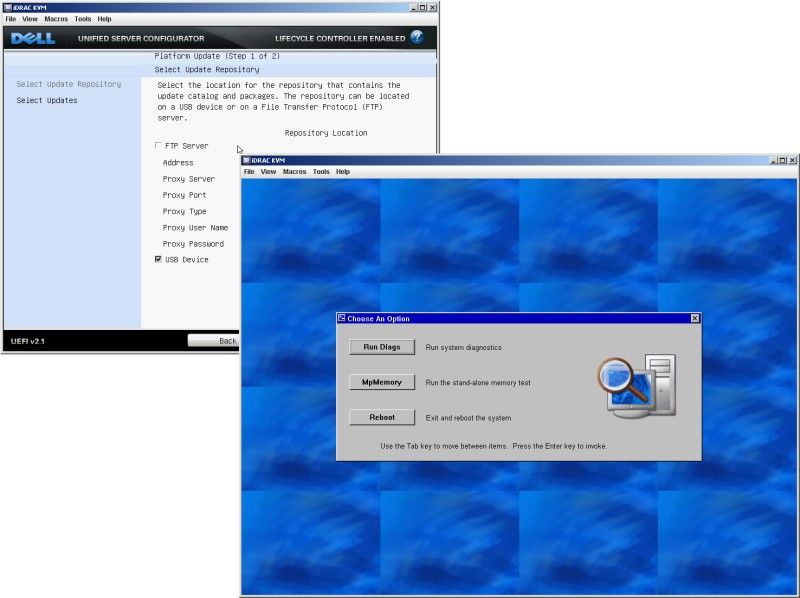Click the Proxy Server label
This screenshot has height=598, width=800.
coord(189,179)
